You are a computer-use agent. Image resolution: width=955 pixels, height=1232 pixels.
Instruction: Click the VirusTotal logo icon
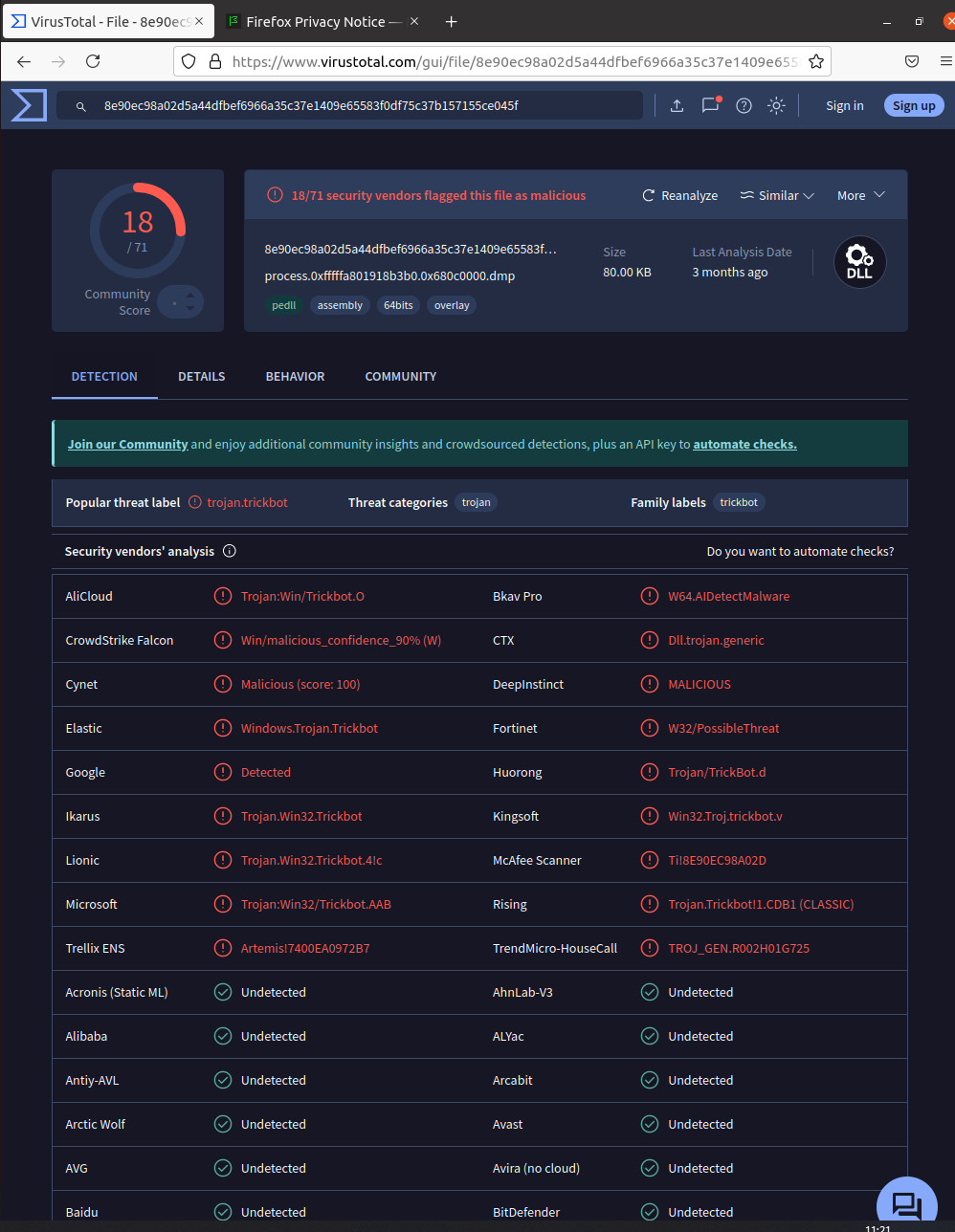pyautogui.click(x=29, y=105)
